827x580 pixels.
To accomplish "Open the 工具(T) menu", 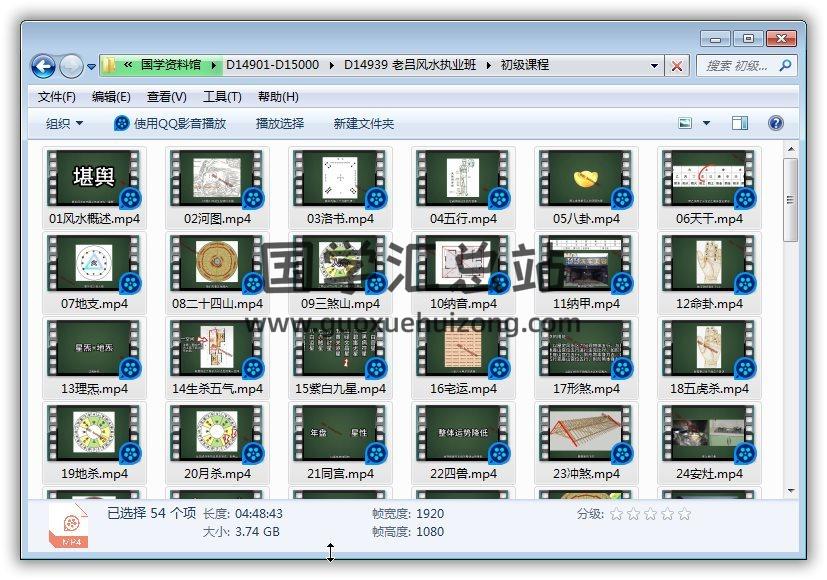I will click(x=221, y=97).
